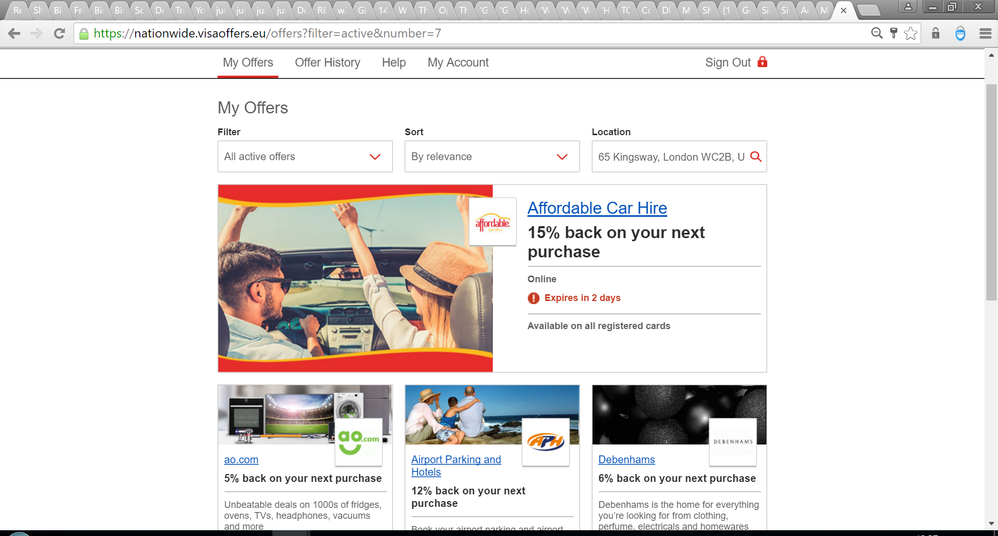Click the red lock icon beside Sign Out
The image size is (998, 536).
[762, 62]
